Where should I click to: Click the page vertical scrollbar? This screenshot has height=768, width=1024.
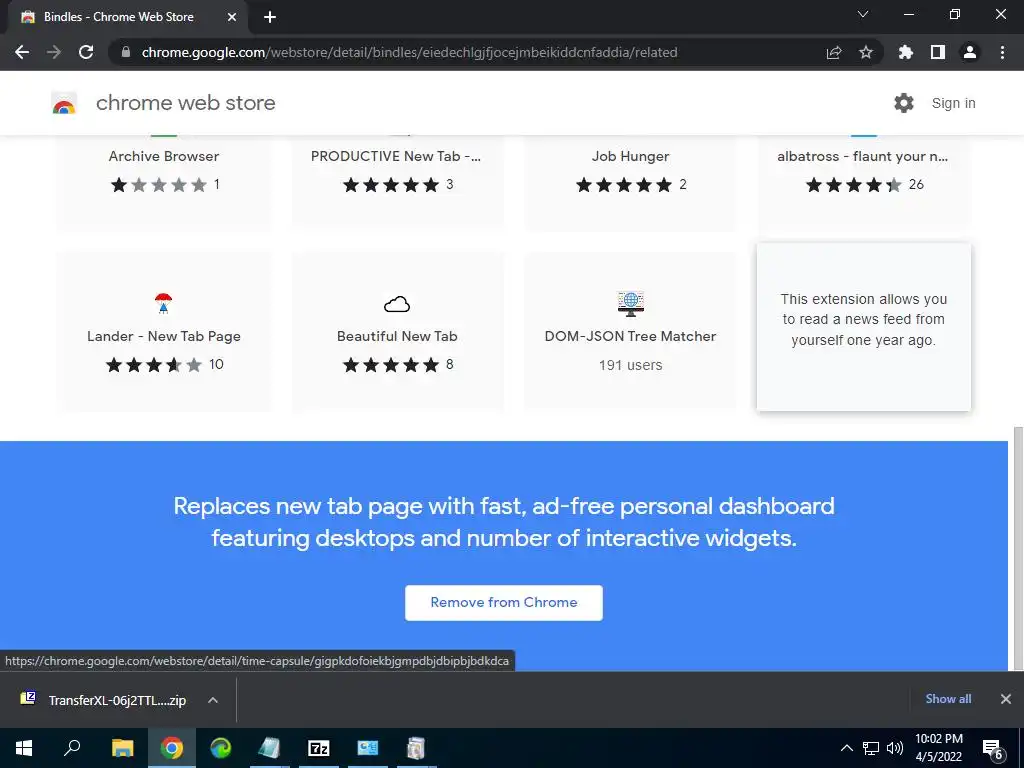(1017, 549)
